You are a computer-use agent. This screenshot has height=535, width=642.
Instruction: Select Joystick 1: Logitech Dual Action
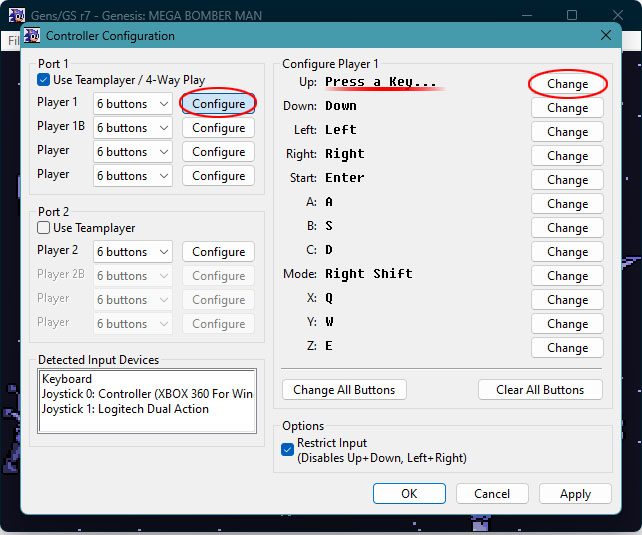point(125,408)
